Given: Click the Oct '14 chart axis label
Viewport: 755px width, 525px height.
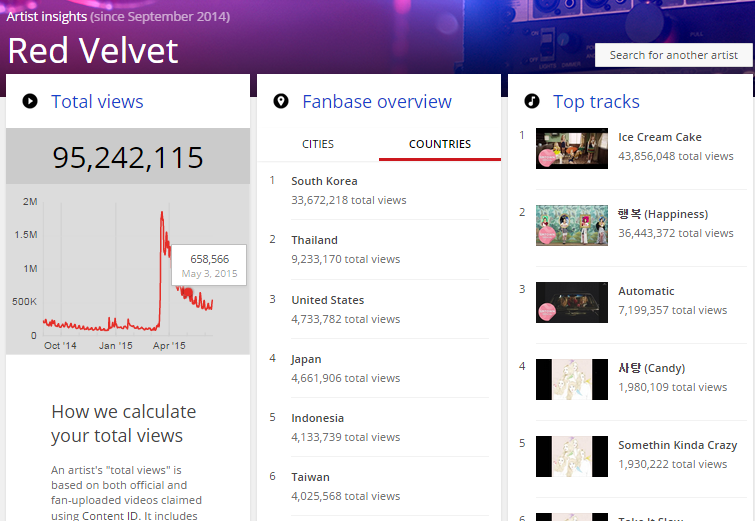Looking at the screenshot, I should (x=60, y=346).
